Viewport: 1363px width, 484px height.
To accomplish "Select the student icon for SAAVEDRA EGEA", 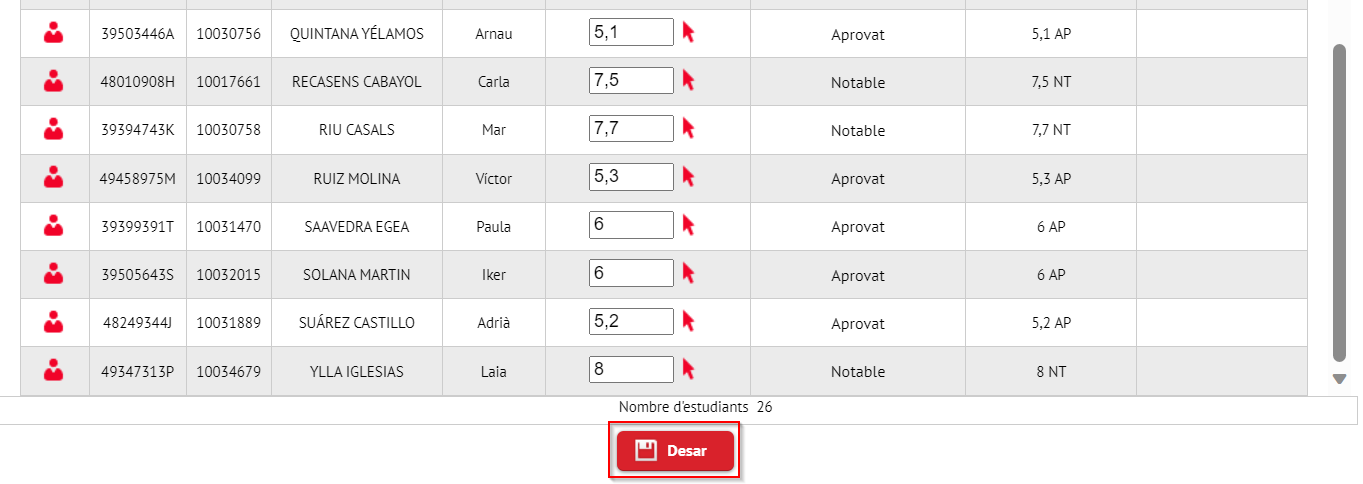I will 54,225.
